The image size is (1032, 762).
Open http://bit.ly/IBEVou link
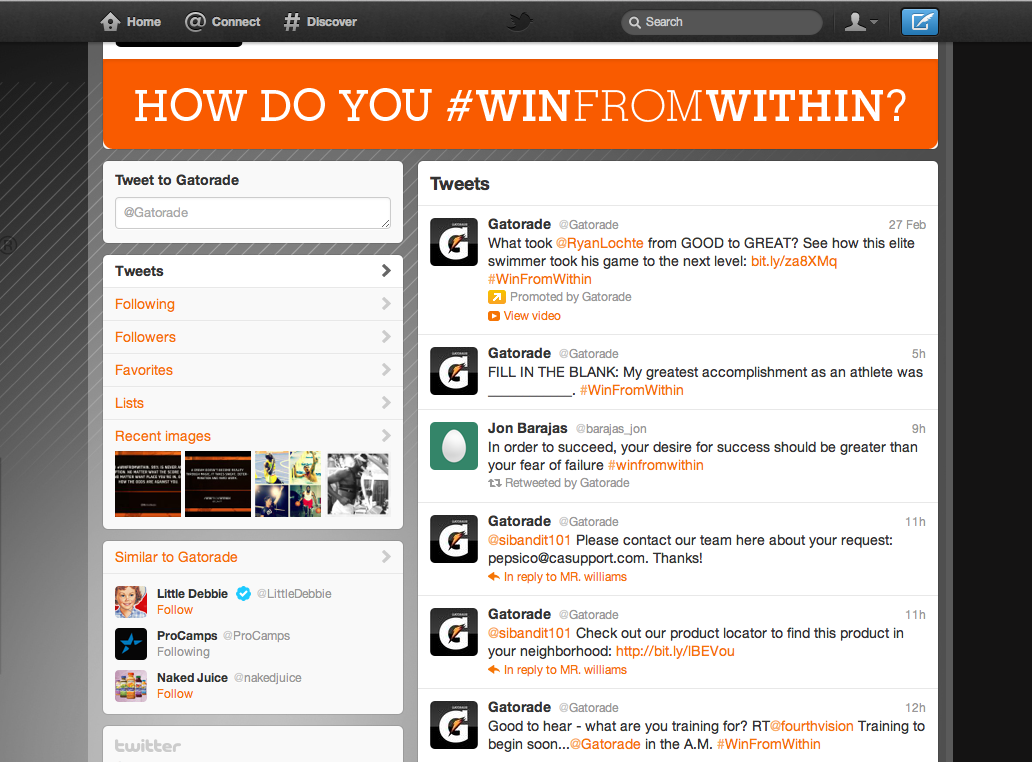click(675, 651)
